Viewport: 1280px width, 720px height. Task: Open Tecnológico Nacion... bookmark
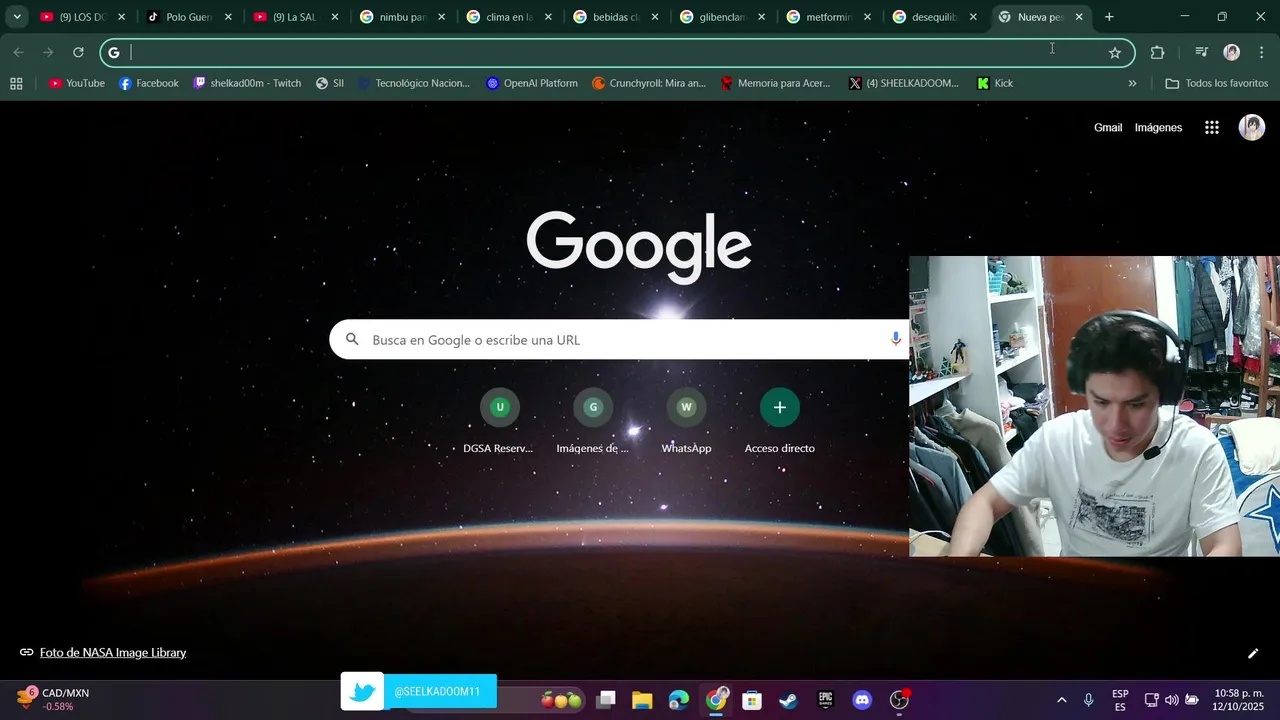point(414,83)
